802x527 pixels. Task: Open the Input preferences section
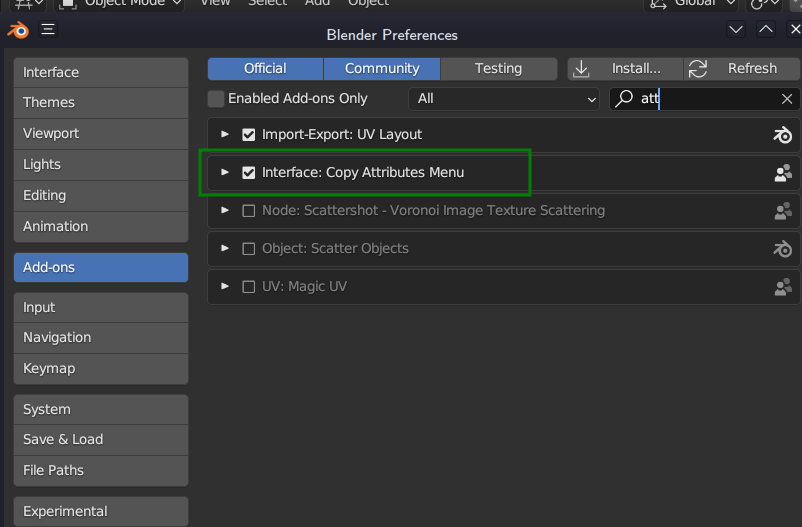pyautogui.click(x=101, y=308)
